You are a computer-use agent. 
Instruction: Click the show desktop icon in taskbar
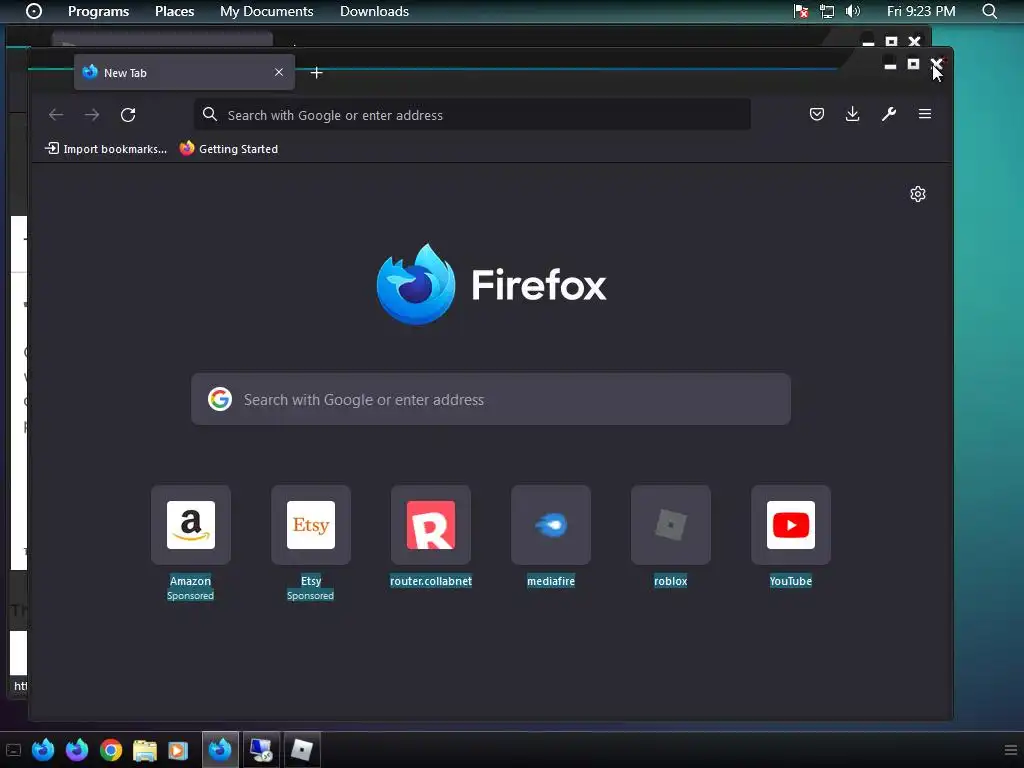(13, 750)
